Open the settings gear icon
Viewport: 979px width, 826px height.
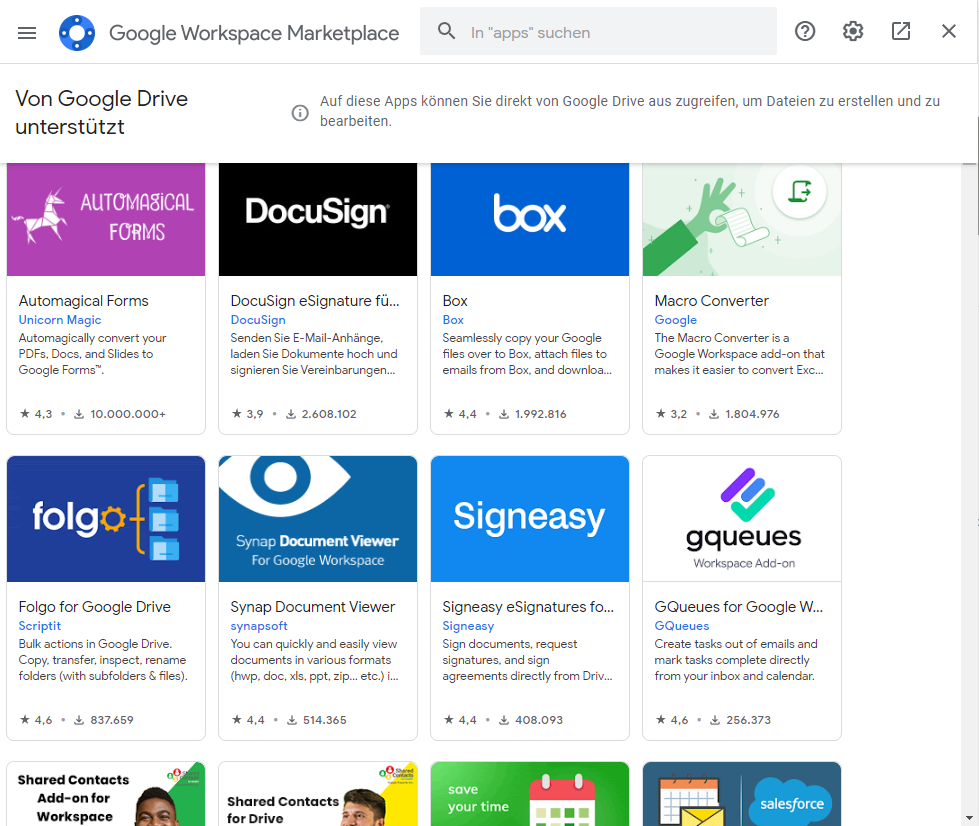click(853, 31)
